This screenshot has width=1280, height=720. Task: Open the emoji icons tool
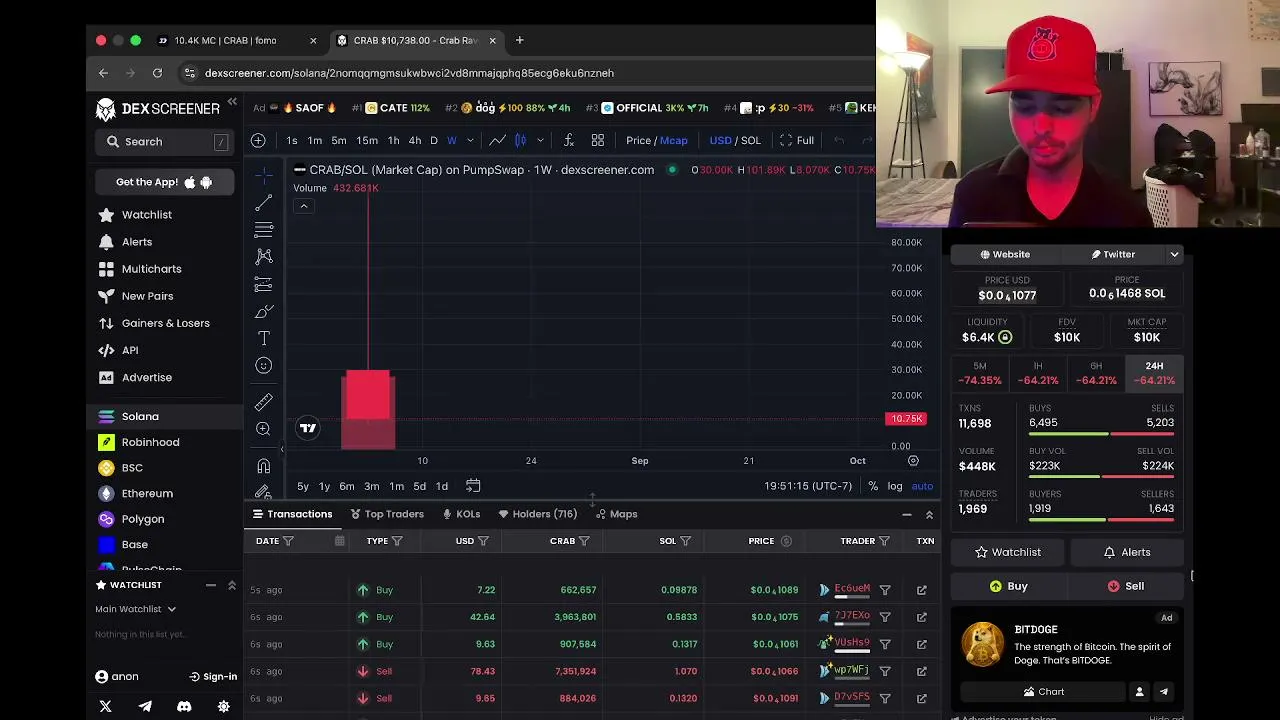click(264, 366)
